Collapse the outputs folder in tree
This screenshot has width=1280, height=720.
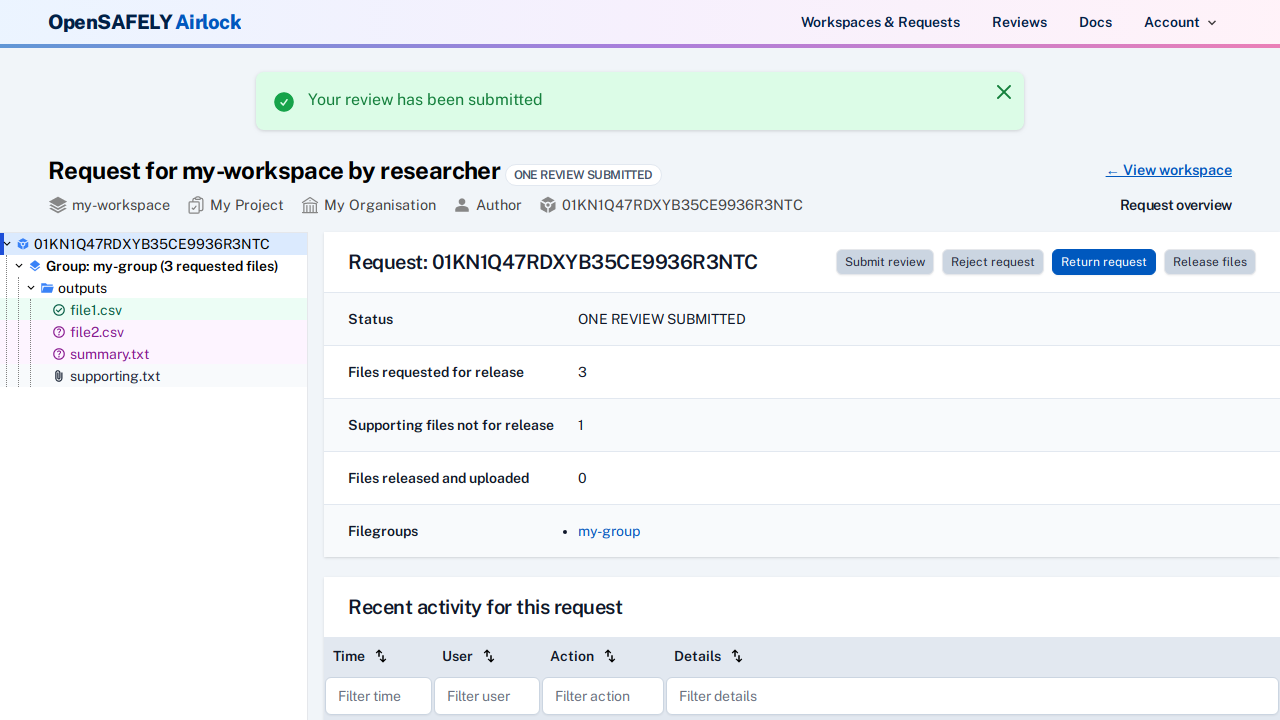pyautogui.click(x=32, y=288)
